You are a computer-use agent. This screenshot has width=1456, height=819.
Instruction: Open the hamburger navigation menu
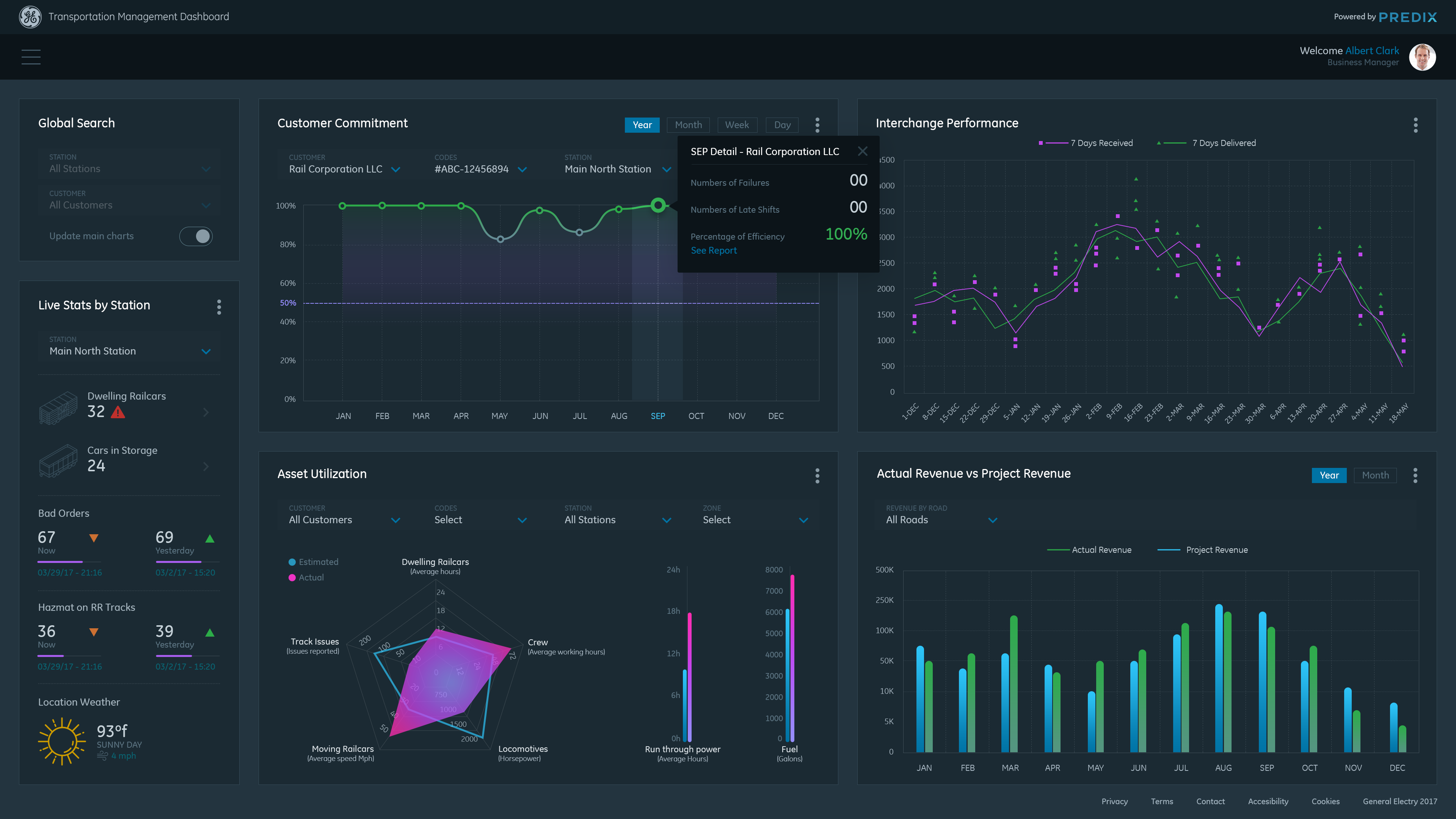click(30, 56)
